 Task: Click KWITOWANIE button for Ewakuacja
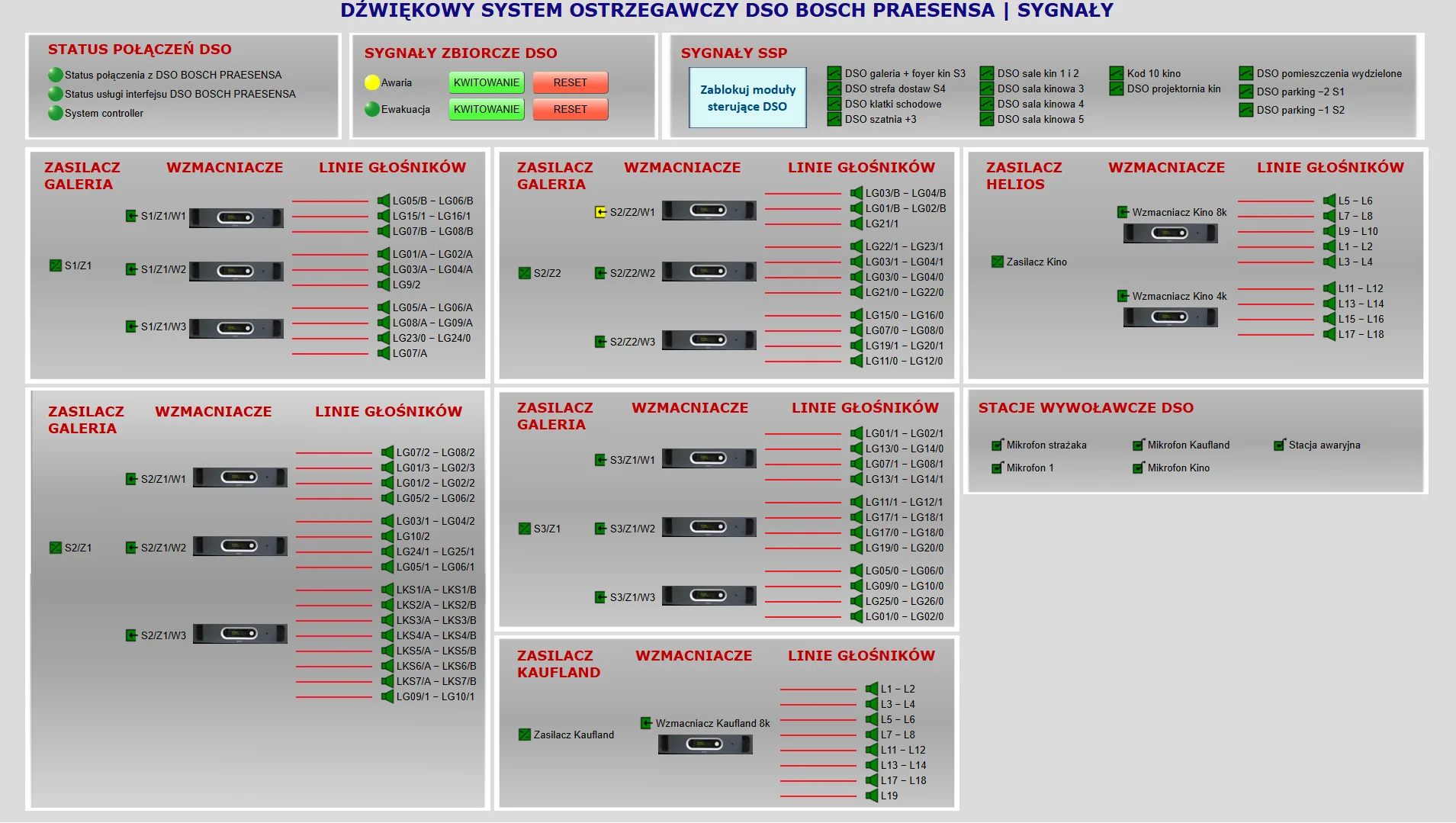click(486, 109)
